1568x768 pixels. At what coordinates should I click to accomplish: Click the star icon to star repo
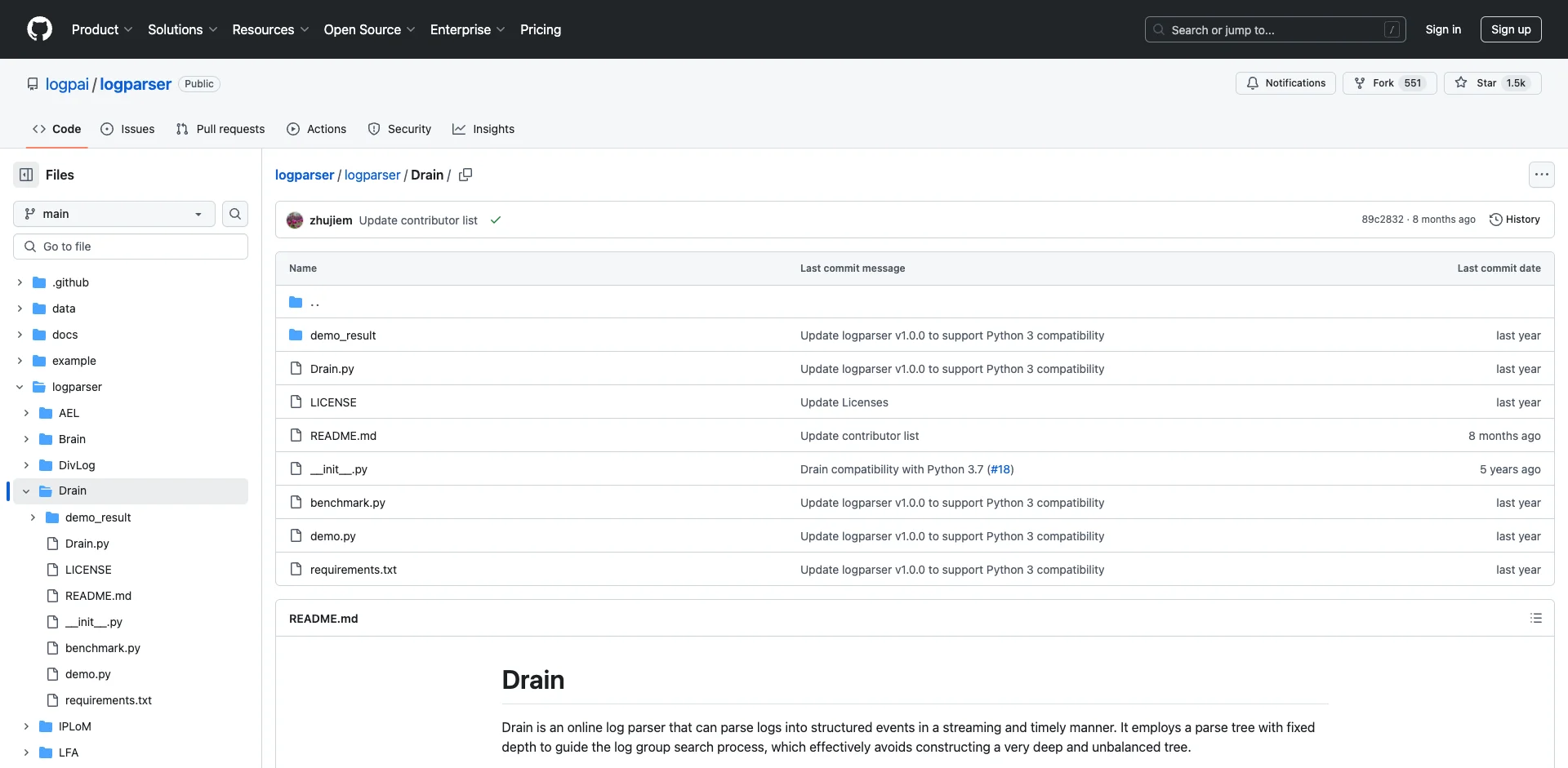coord(1461,83)
